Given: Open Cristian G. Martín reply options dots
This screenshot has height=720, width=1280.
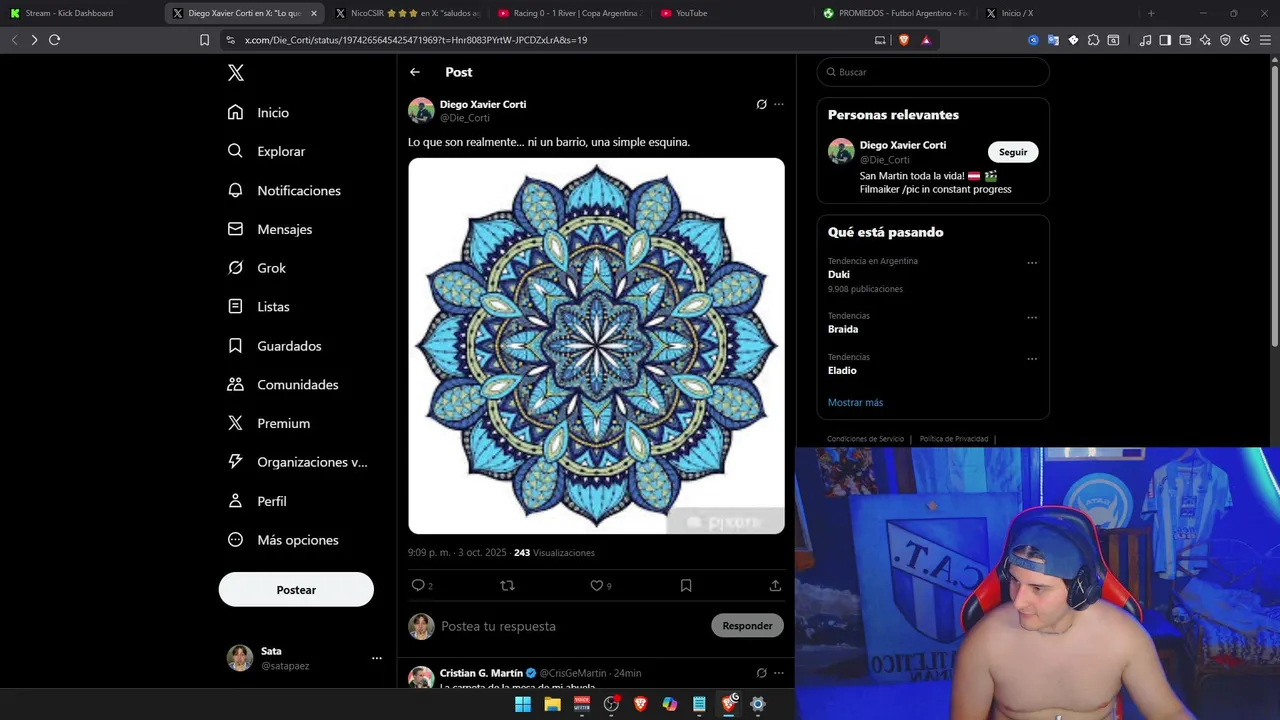Looking at the screenshot, I should pos(778,673).
